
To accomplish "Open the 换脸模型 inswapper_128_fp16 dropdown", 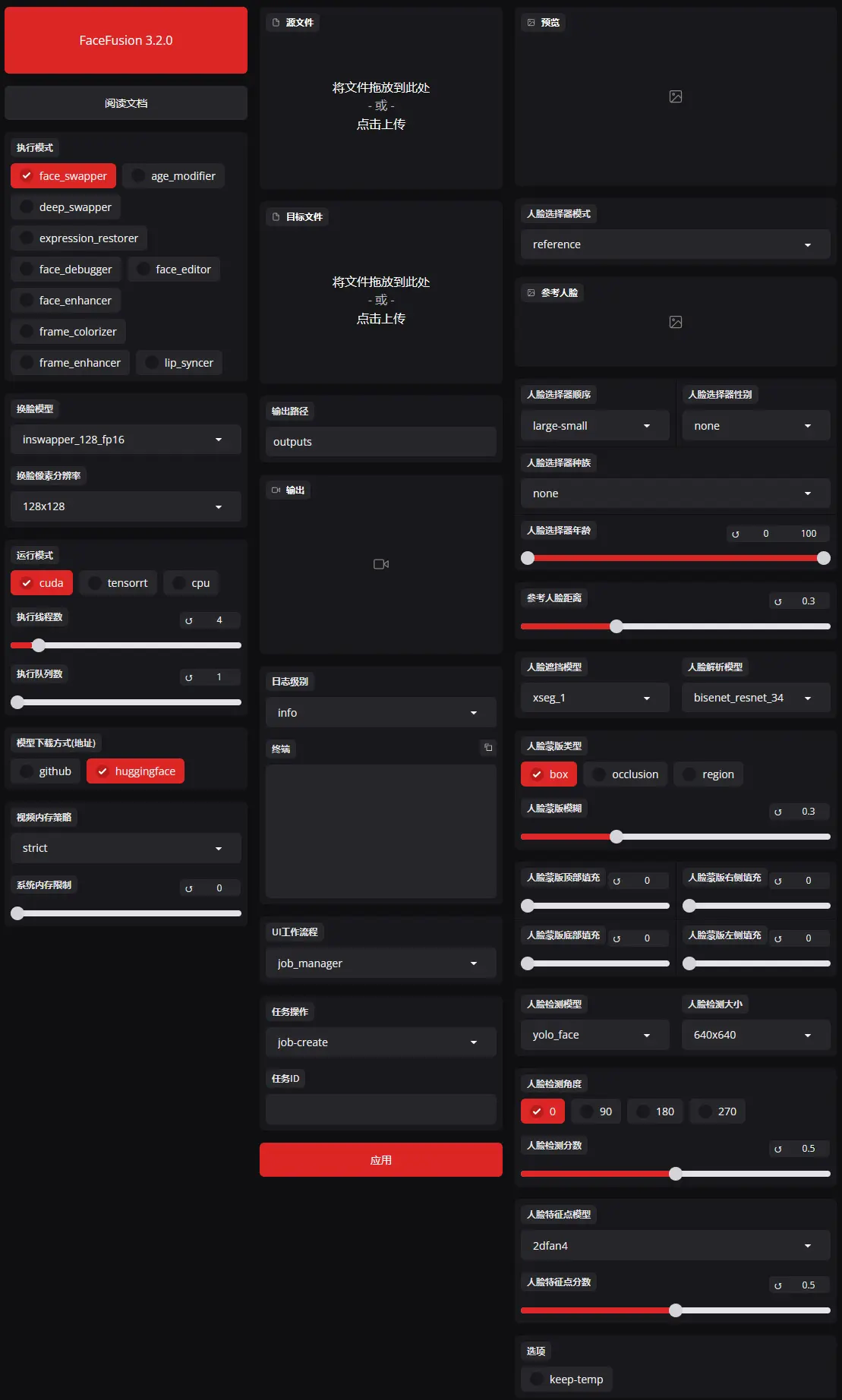I will coord(126,440).
